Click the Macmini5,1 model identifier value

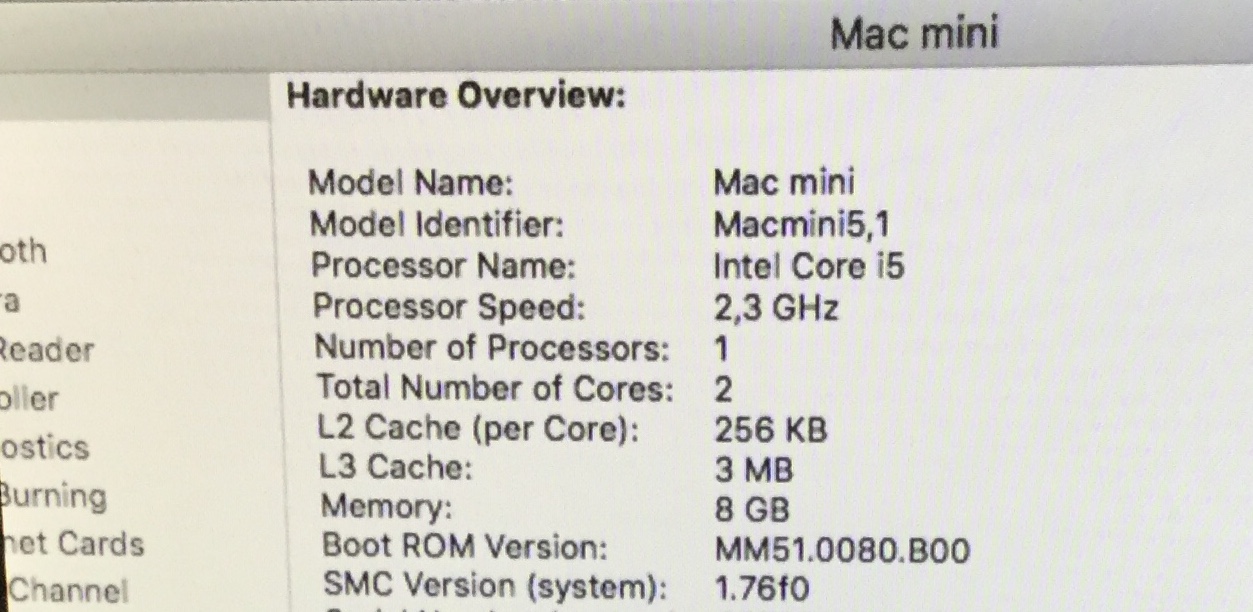802,225
